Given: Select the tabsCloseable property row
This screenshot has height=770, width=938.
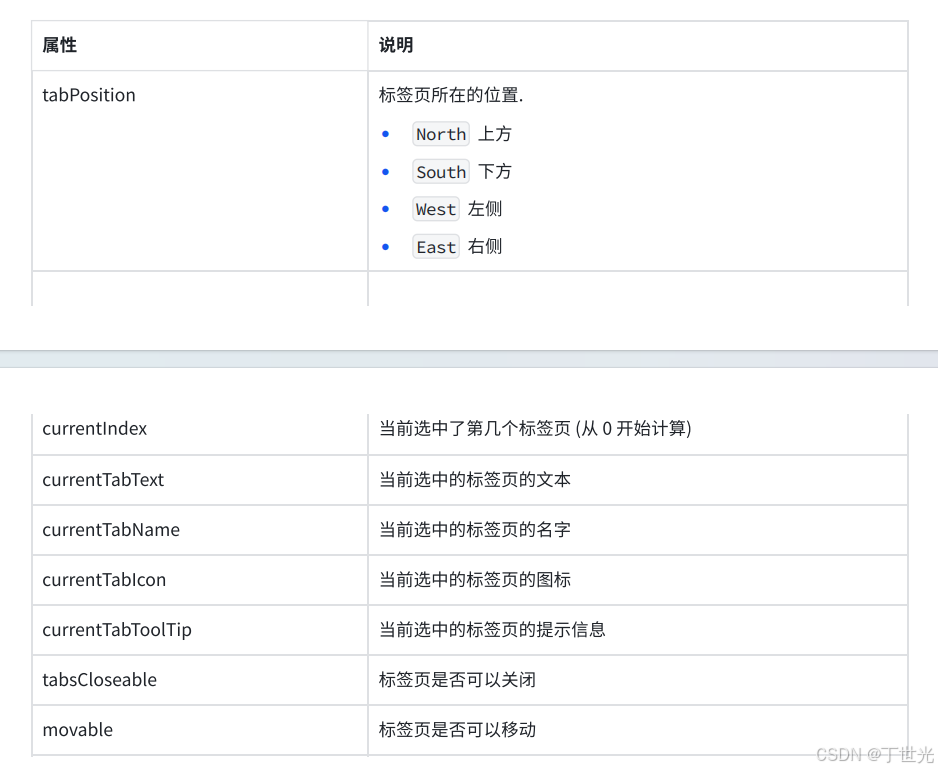Looking at the screenshot, I should pyautogui.click(x=99, y=680).
